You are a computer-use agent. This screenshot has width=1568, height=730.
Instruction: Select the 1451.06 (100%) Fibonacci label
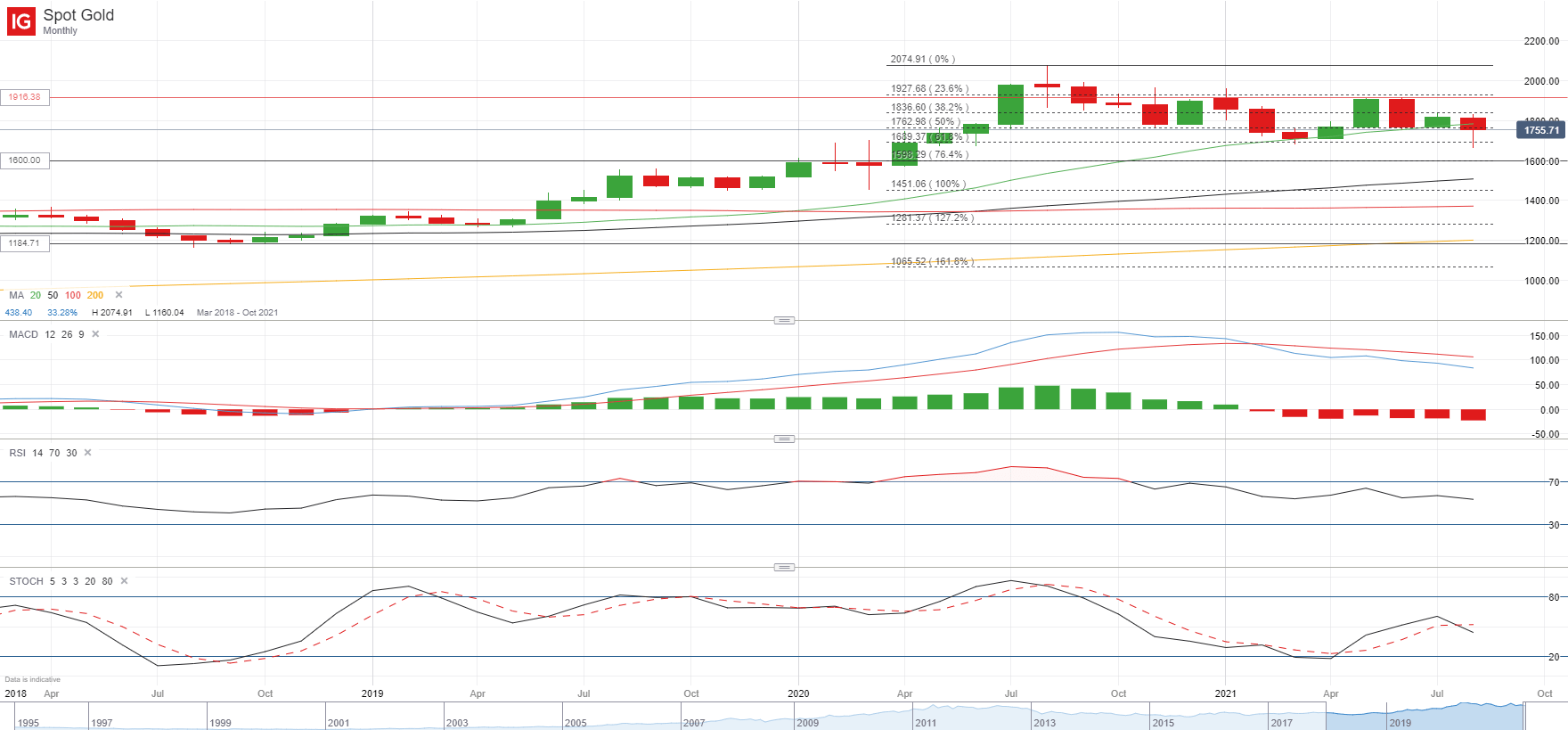[x=928, y=184]
